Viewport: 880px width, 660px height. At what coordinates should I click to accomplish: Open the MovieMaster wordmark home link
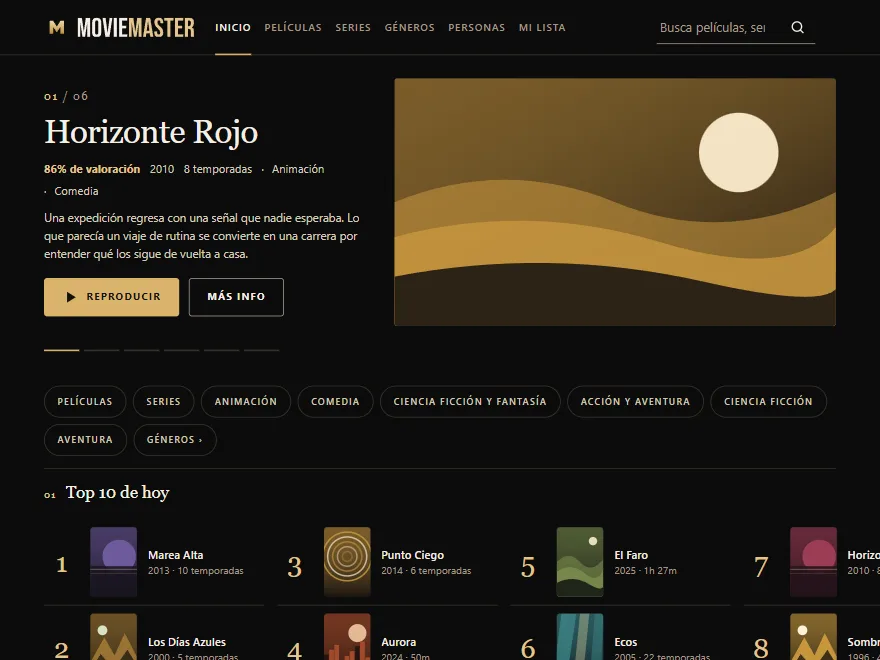click(136, 28)
